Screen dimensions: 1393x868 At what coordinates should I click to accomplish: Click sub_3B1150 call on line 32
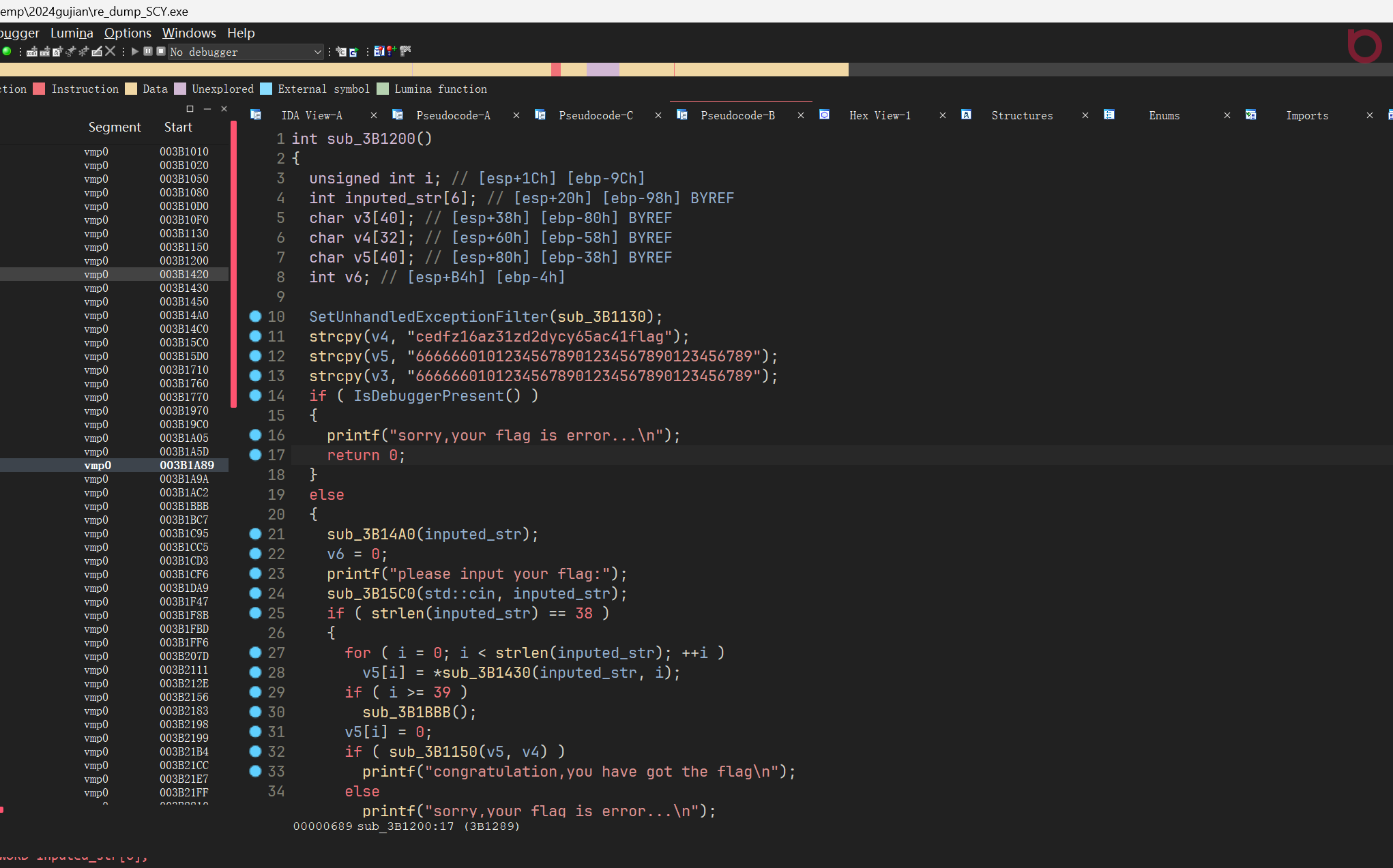tap(433, 751)
